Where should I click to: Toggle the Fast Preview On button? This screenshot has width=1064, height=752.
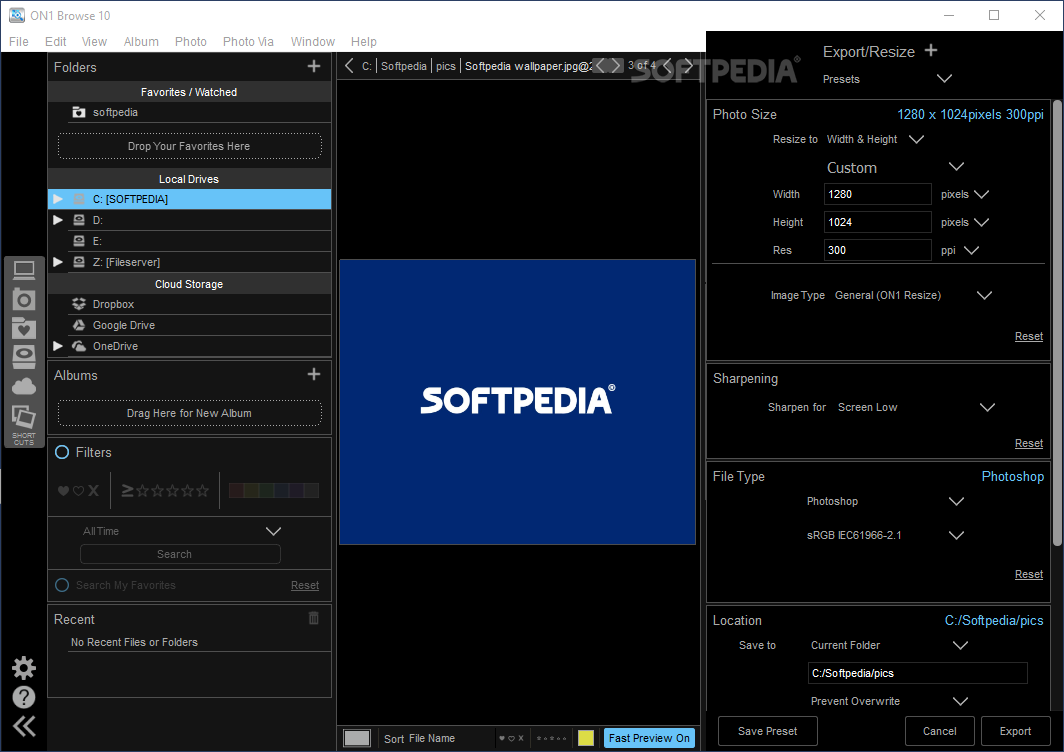(649, 738)
